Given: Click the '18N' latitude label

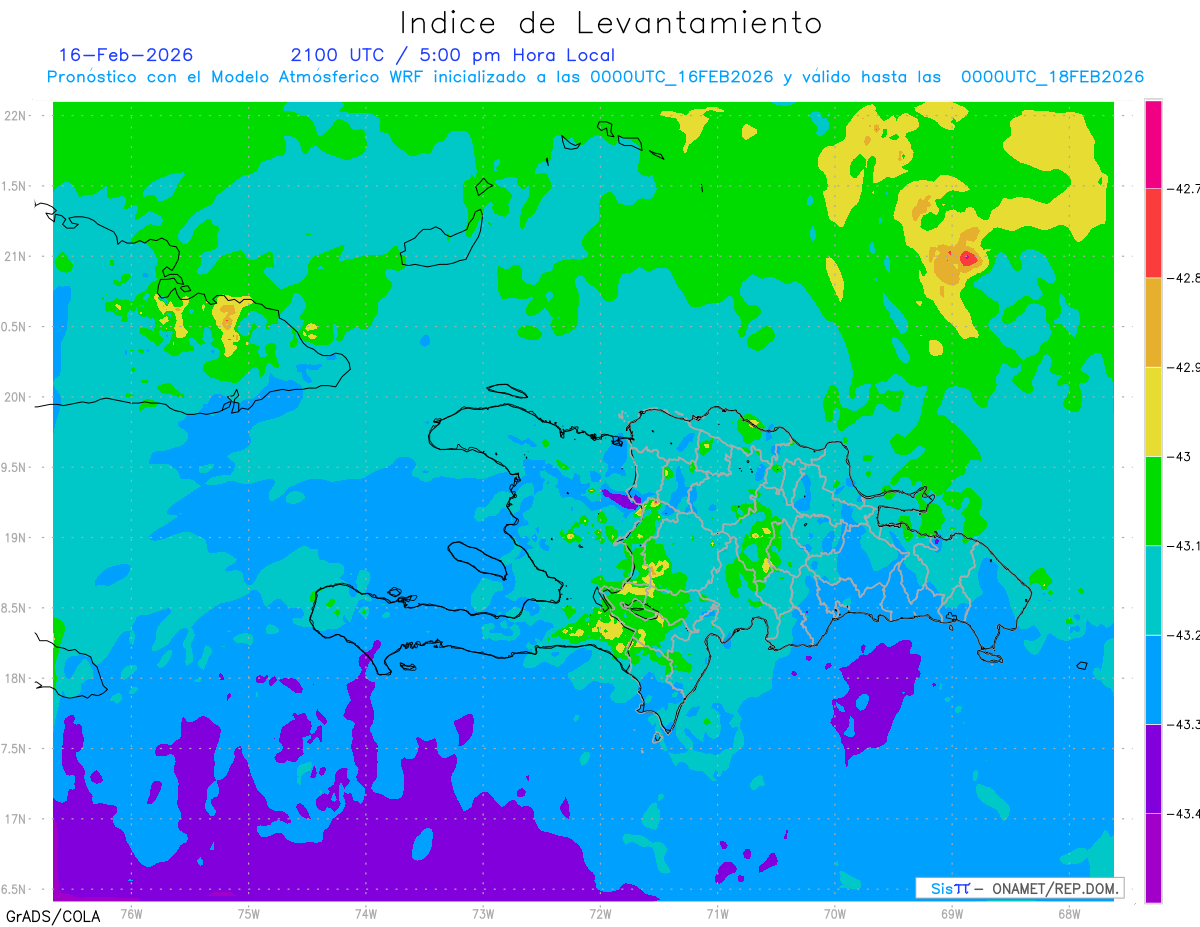Looking at the screenshot, I should (16, 678).
